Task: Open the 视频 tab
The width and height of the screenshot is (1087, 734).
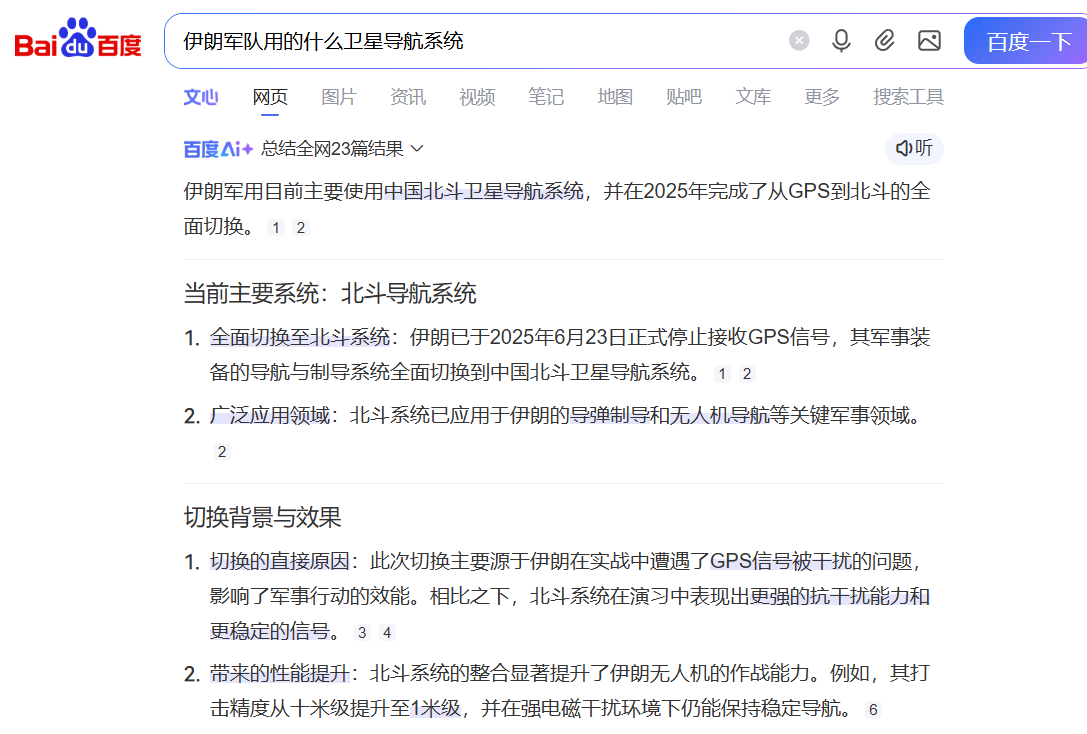Action: click(477, 96)
